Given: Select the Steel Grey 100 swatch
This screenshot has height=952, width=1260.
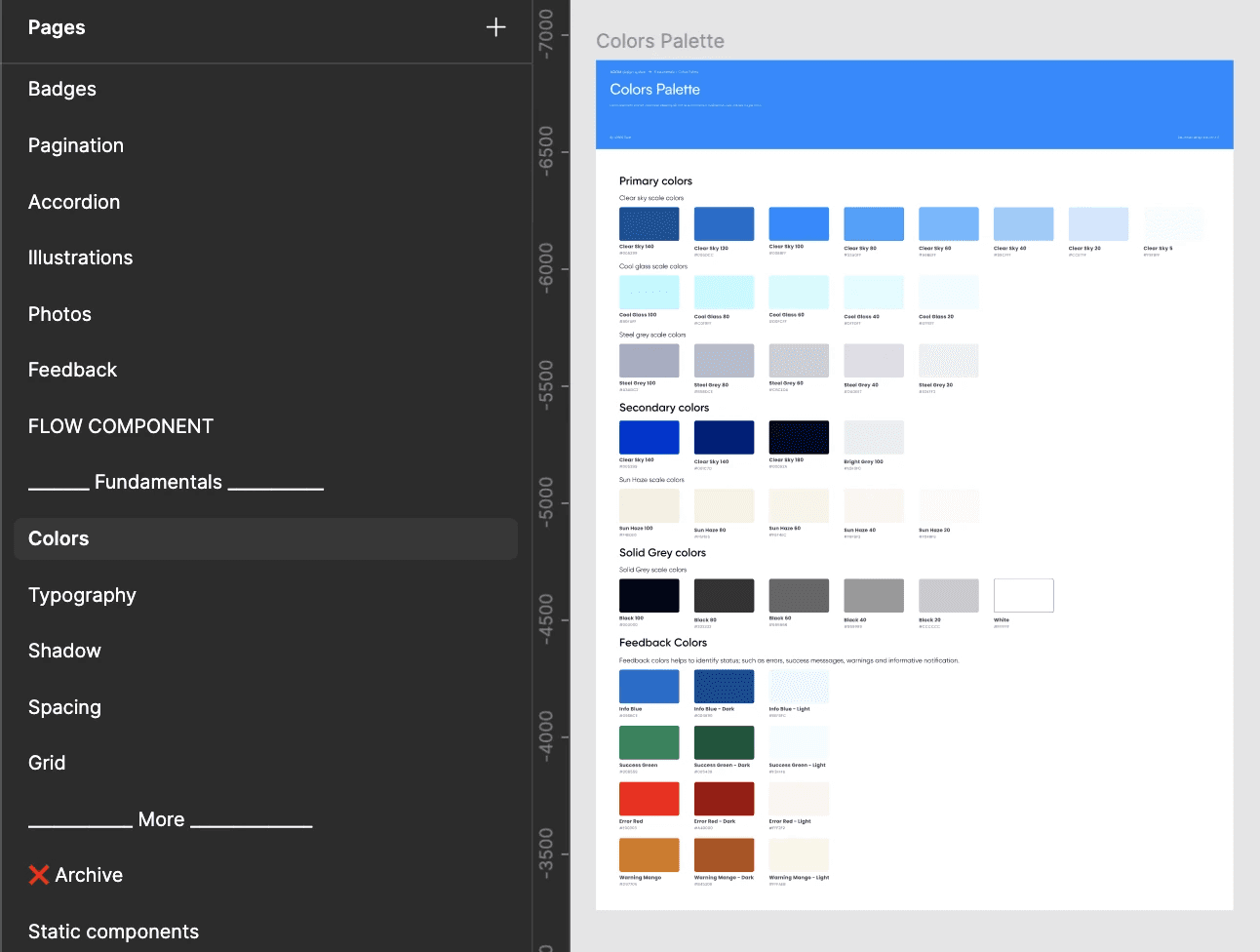Looking at the screenshot, I should point(650,360).
